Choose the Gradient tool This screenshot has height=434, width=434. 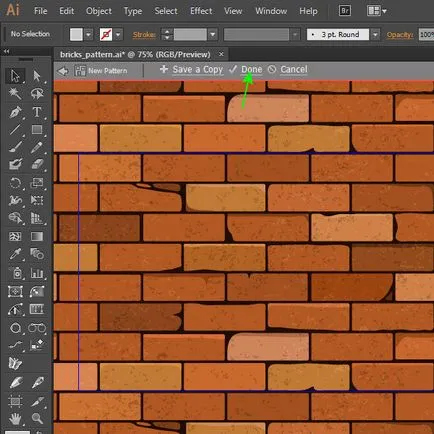[37, 236]
